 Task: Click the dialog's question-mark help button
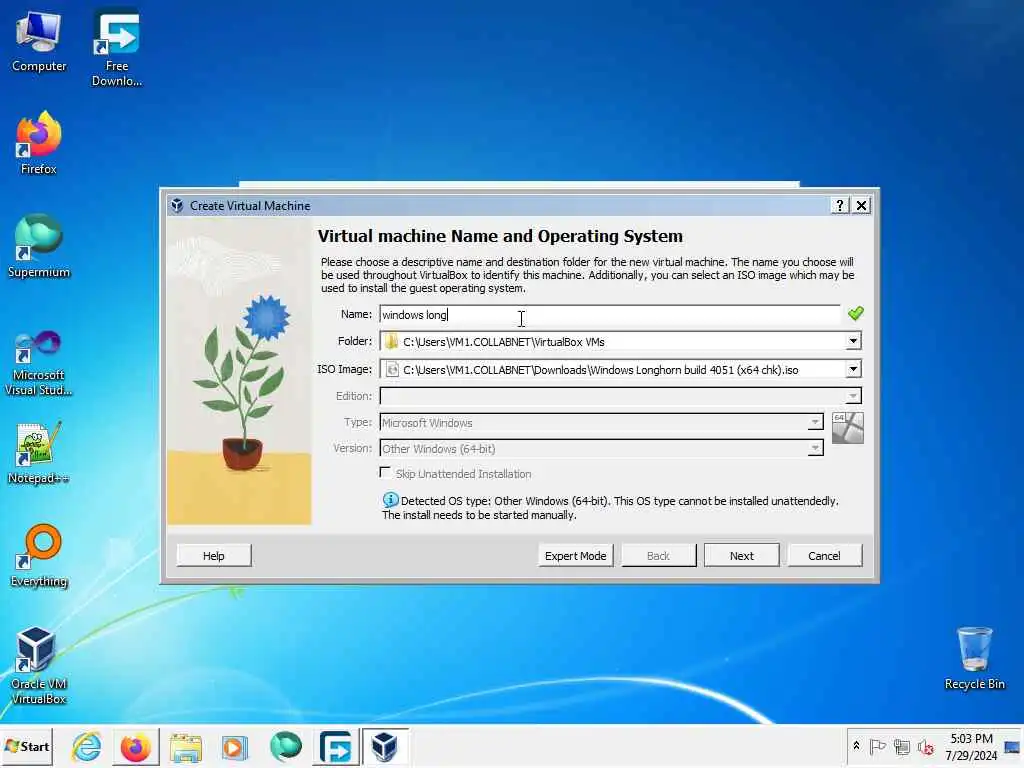click(839, 206)
